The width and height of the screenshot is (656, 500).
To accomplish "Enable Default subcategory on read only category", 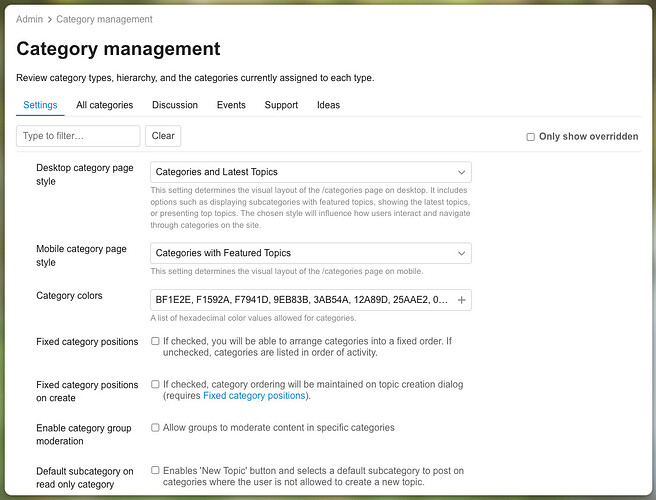I will (x=155, y=470).
